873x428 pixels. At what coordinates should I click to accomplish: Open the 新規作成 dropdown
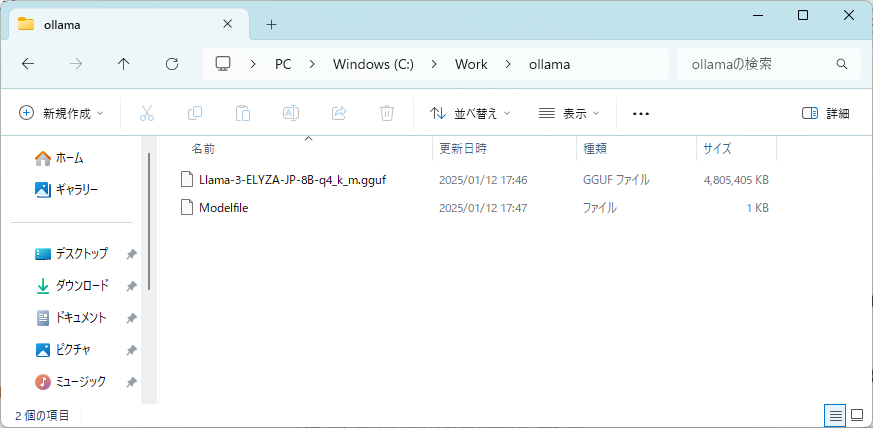click(x=61, y=114)
